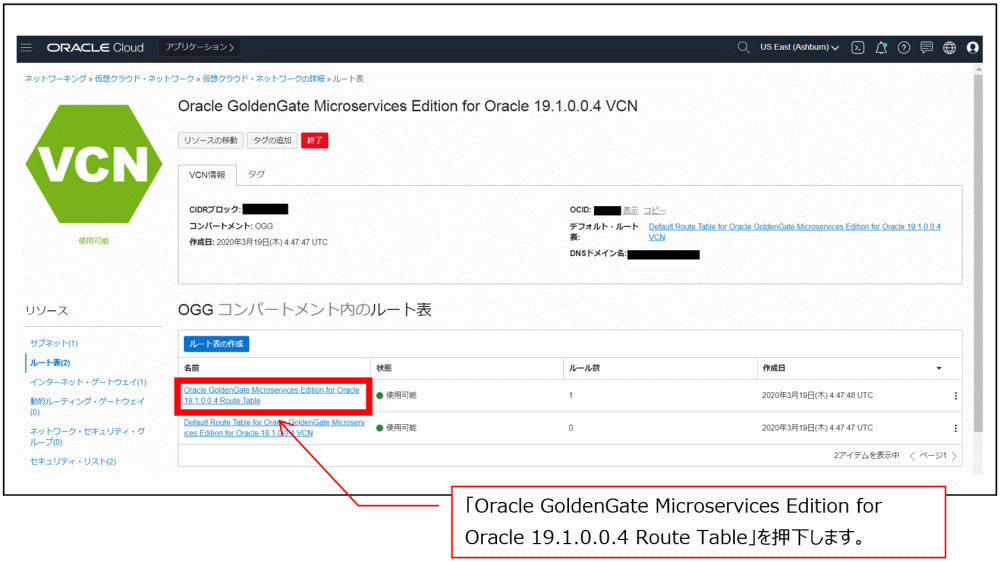
Task: Click the OCID コピー link
Action: (x=654, y=211)
